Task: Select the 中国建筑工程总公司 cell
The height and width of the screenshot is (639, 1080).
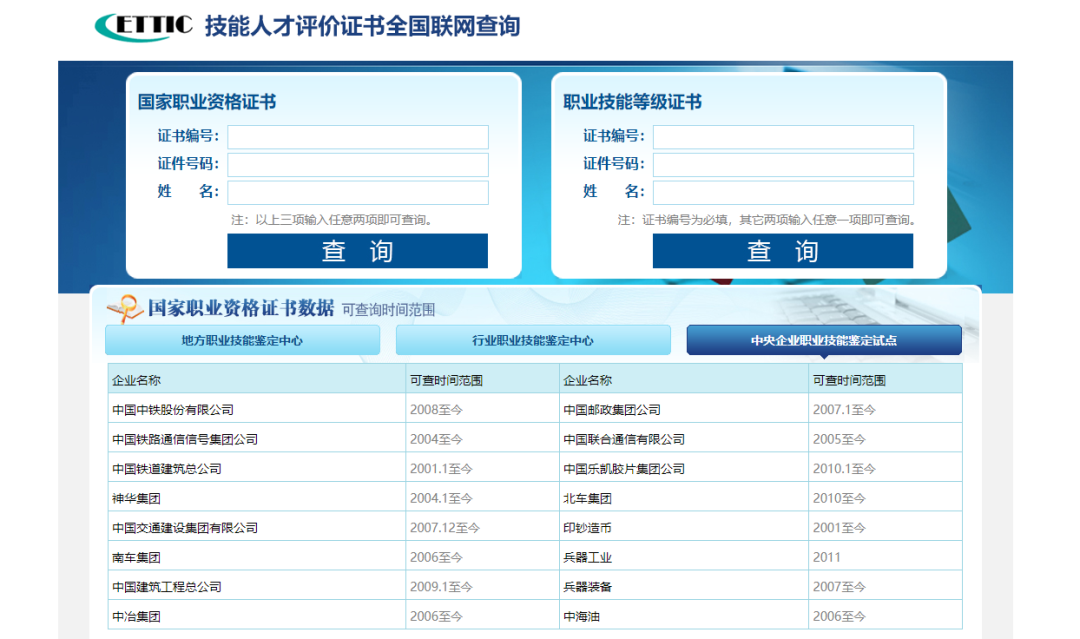Action: pos(257,587)
